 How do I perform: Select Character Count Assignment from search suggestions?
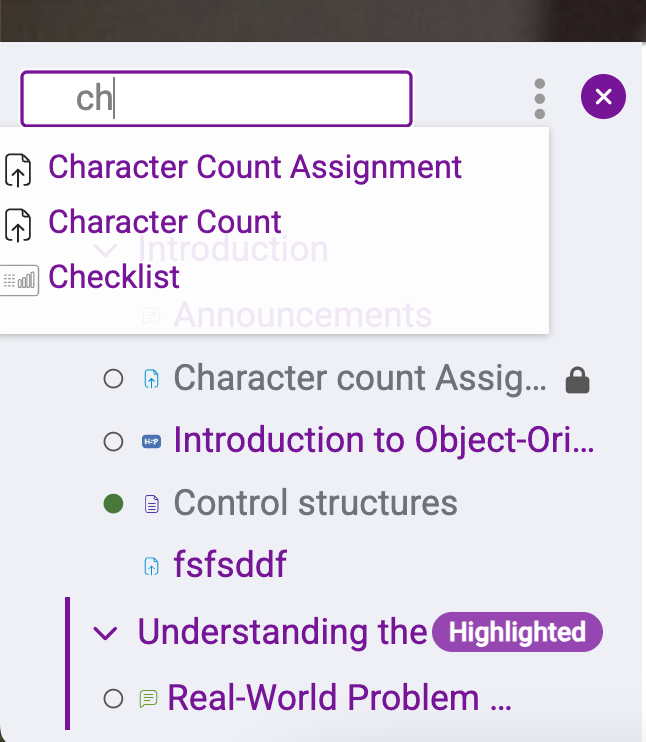(255, 168)
